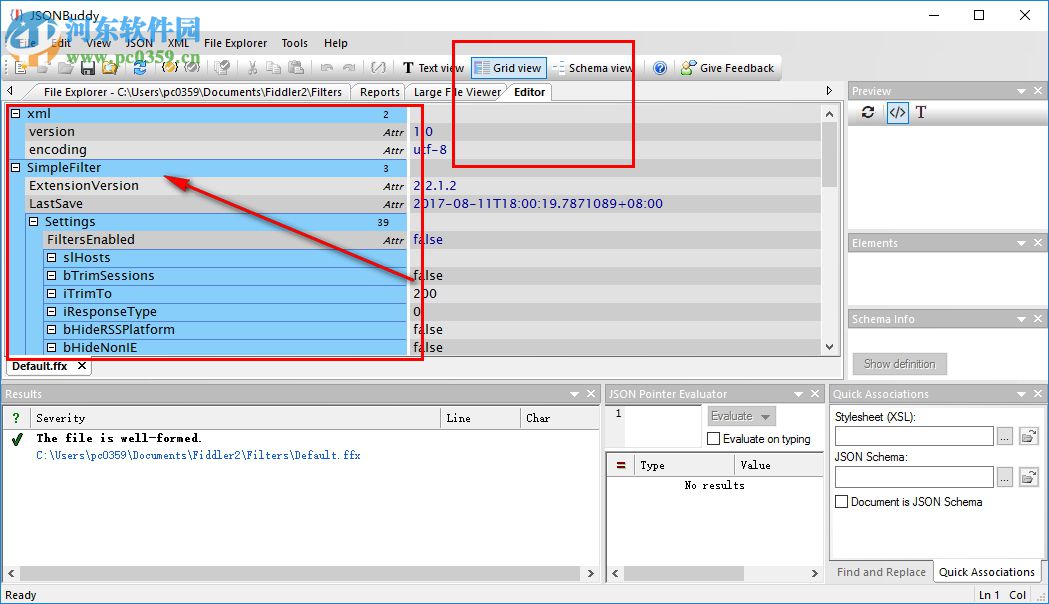Open the source preview icon in Preview panel
The height and width of the screenshot is (604, 1049).
pyautogui.click(x=897, y=112)
